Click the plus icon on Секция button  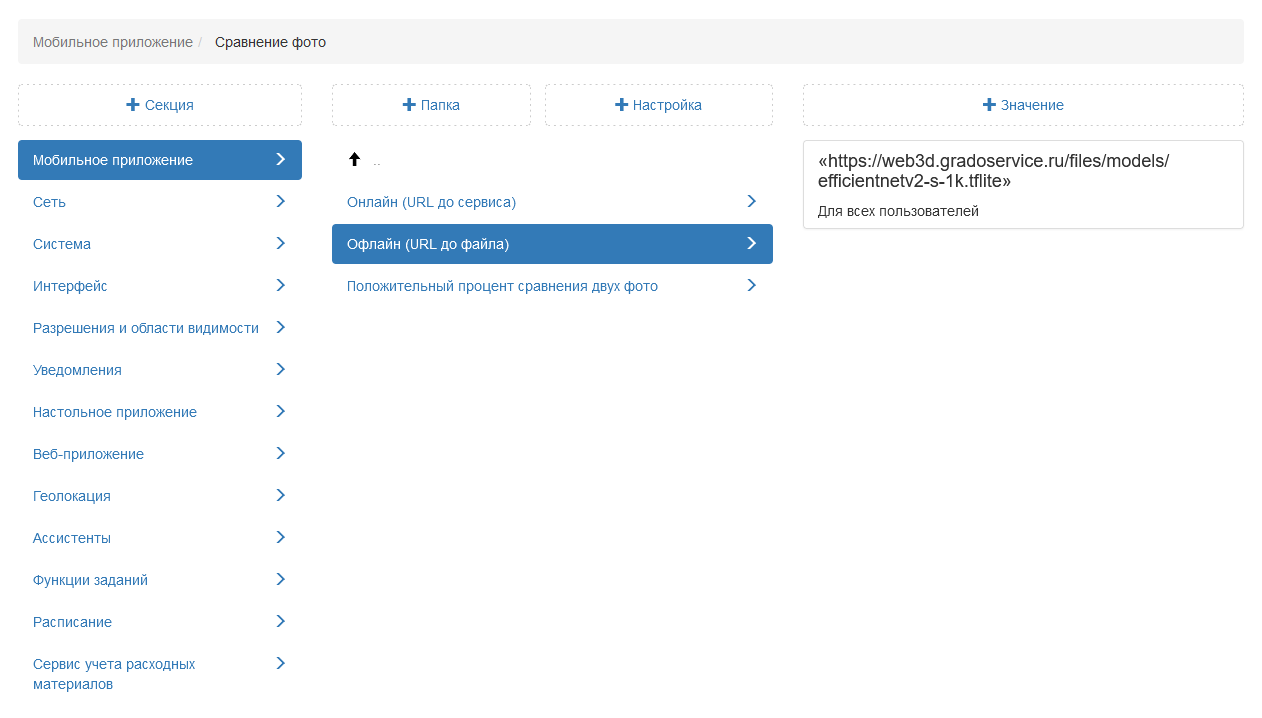(133, 105)
